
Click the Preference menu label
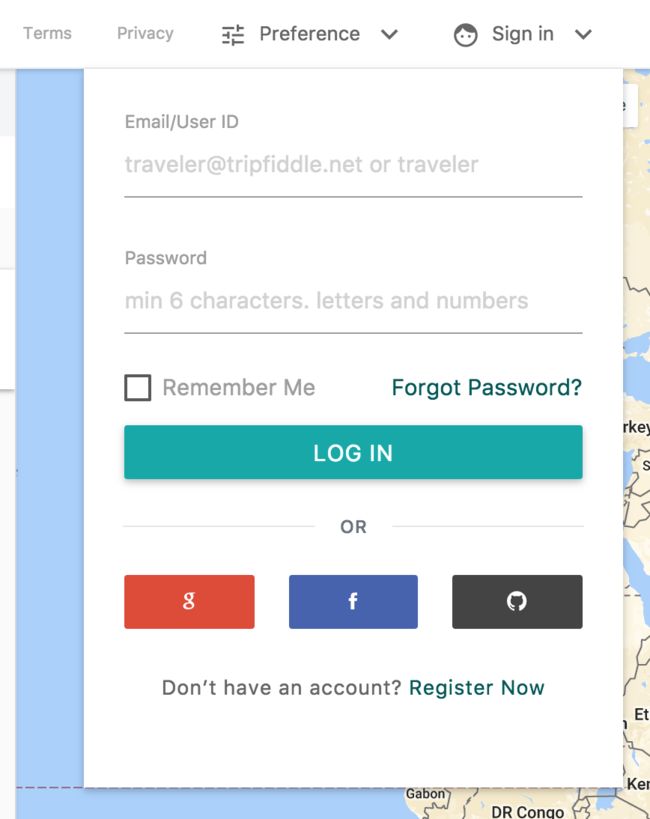pos(310,34)
